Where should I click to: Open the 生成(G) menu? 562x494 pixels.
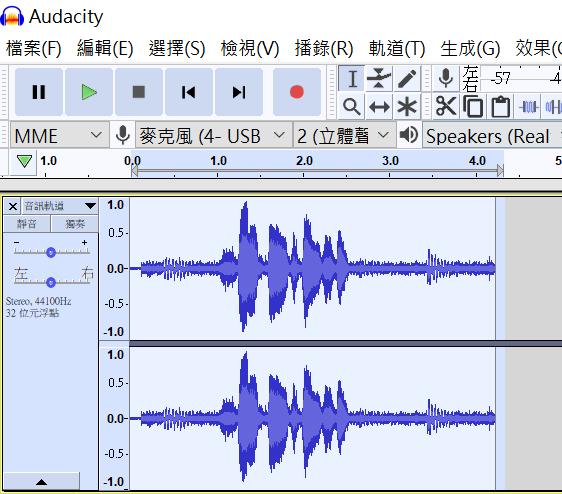470,48
